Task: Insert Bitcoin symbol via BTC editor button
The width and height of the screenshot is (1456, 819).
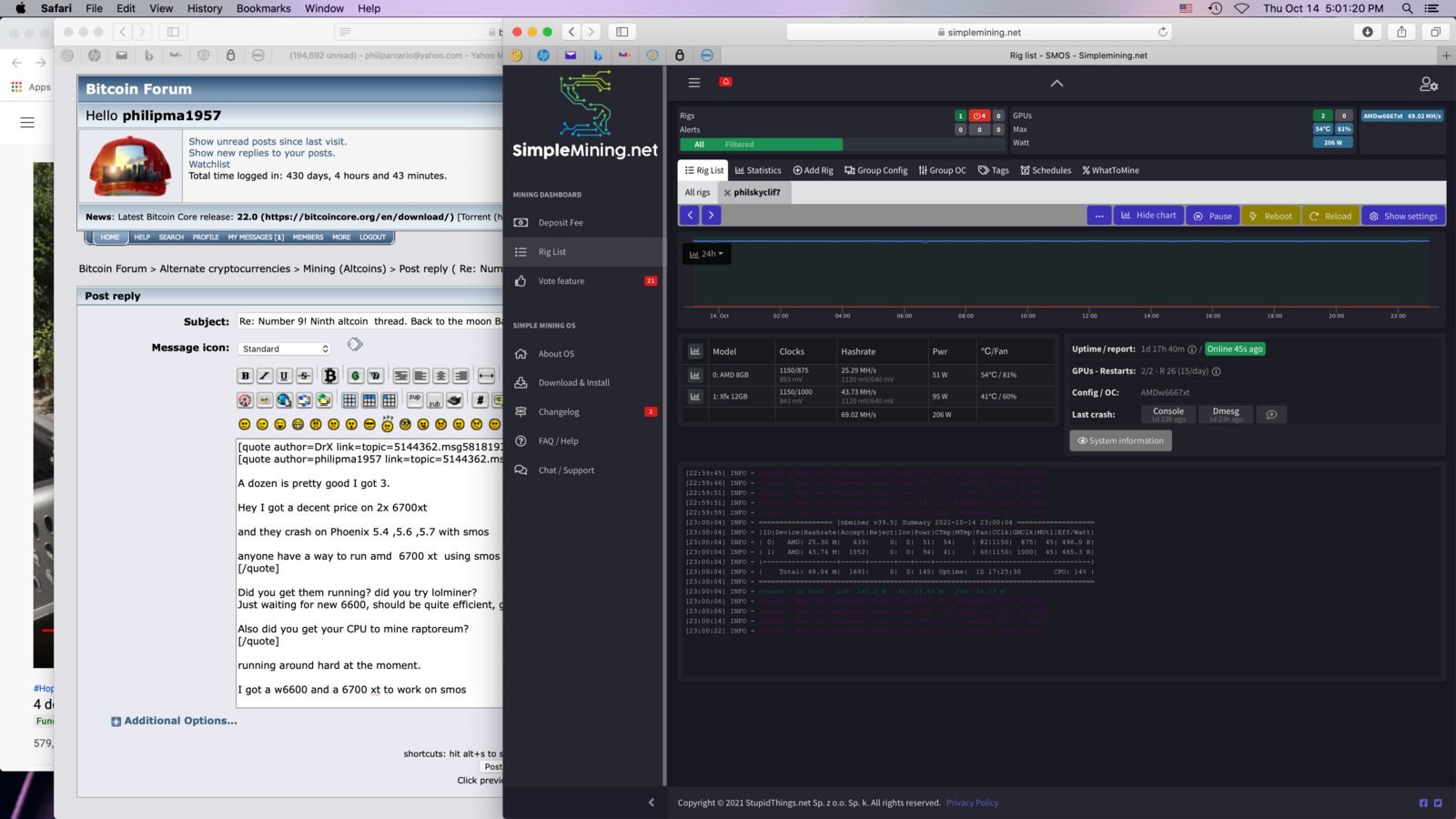Action: tap(330, 375)
